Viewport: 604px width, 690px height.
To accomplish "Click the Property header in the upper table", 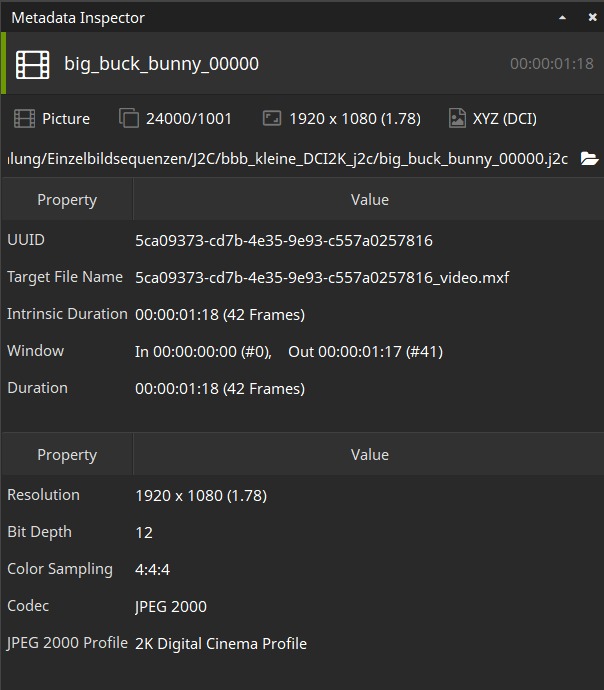I will 67,200.
